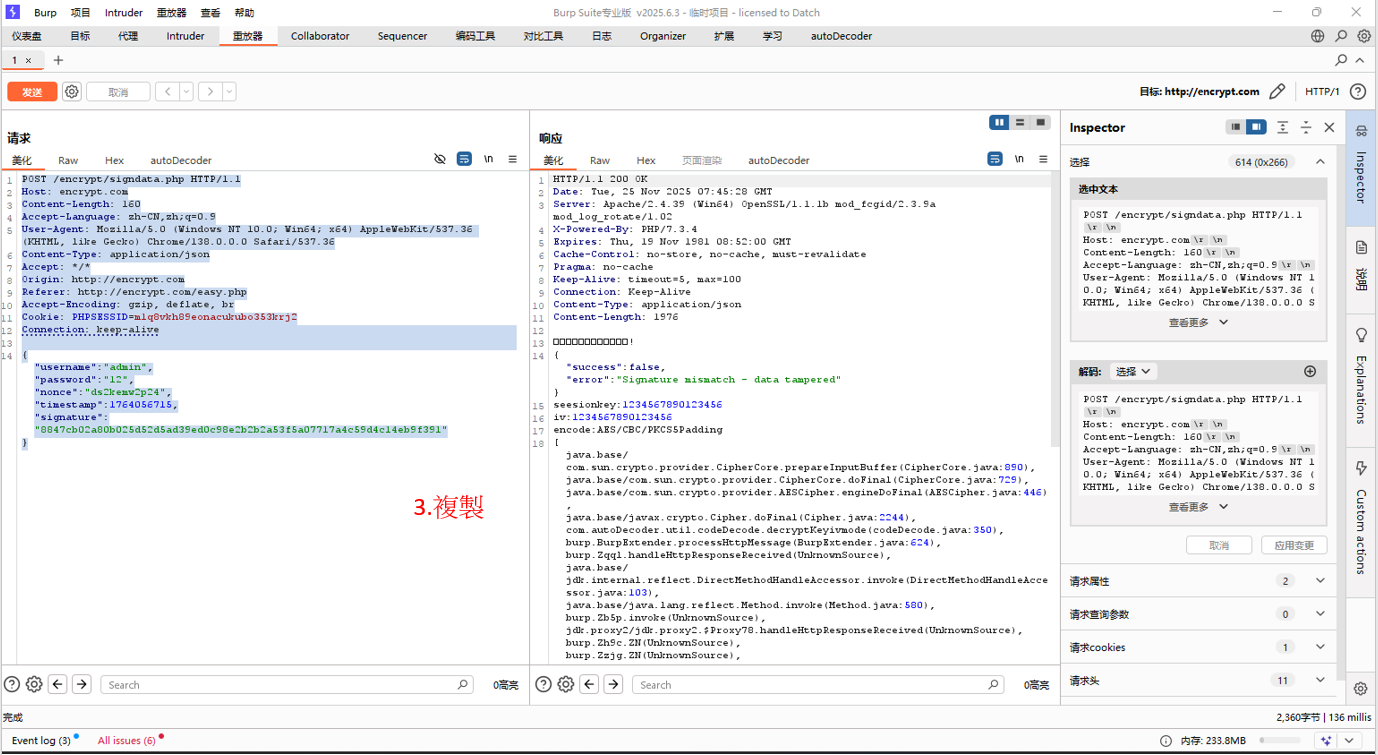Select combined tabbed layout button
The height and width of the screenshot is (755, 1378).
point(1040,122)
